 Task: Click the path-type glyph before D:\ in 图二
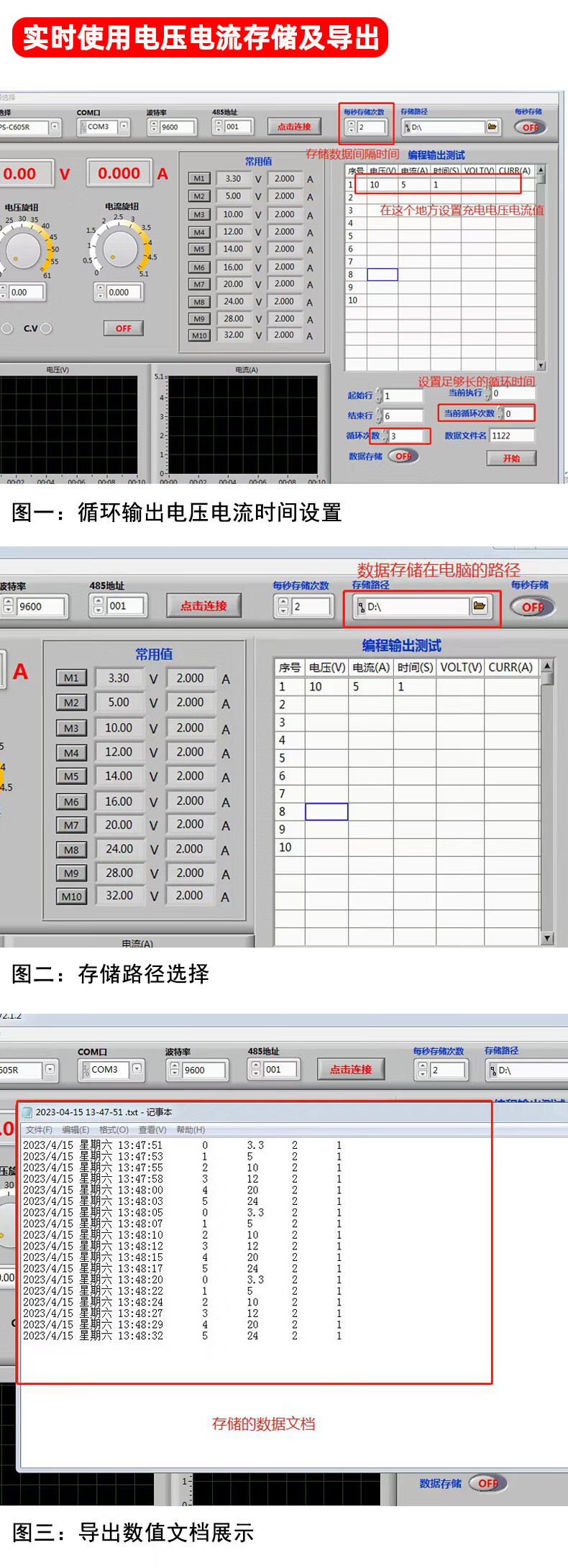361,607
